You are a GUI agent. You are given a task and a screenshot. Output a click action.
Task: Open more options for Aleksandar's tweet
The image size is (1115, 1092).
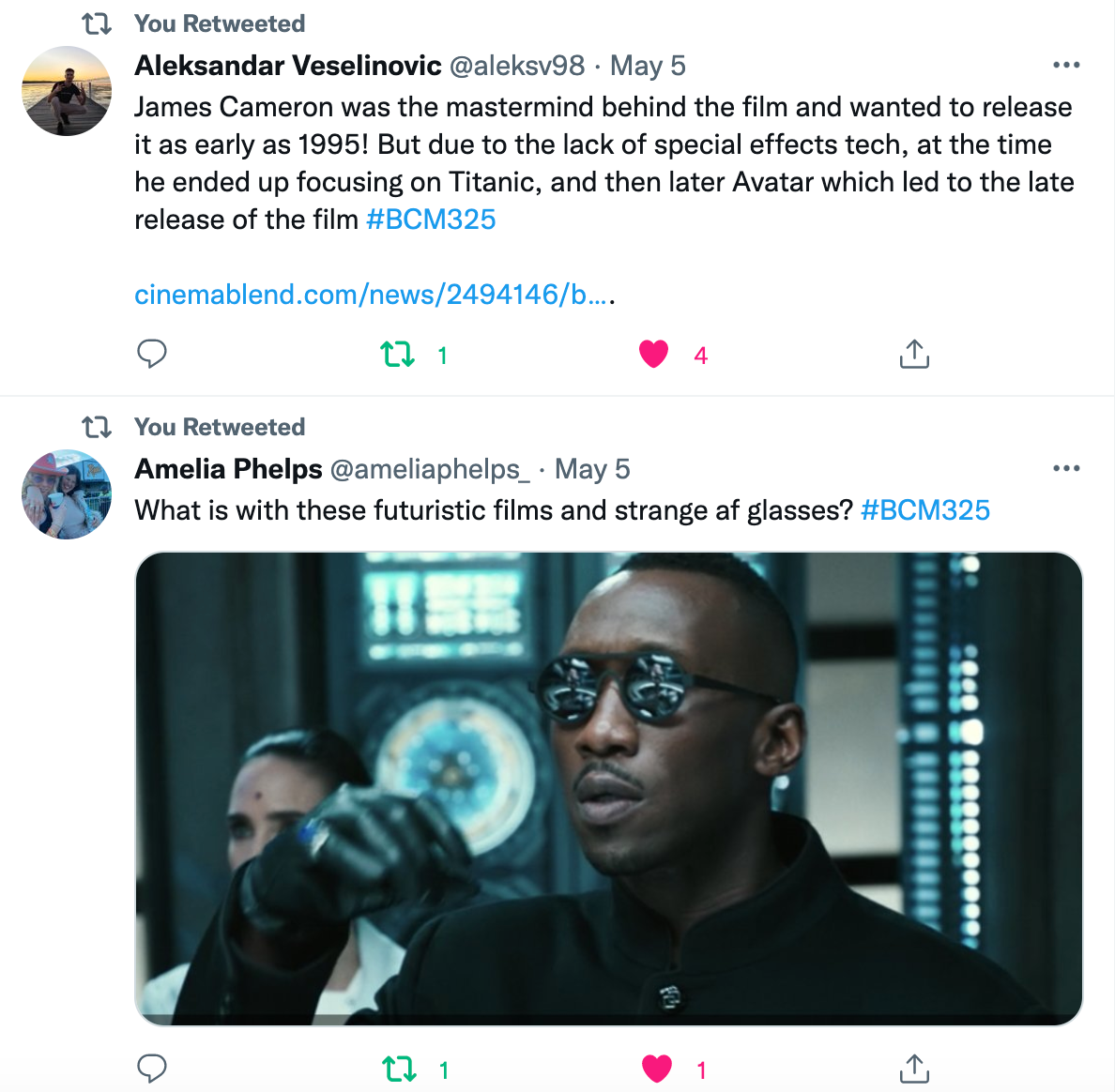[x=1066, y=66]
